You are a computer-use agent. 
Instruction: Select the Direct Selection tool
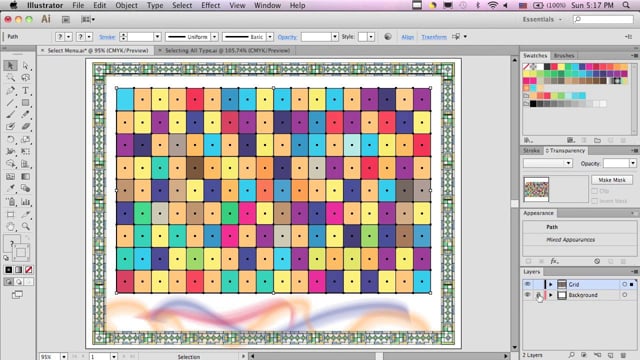(x=26, y=65)
